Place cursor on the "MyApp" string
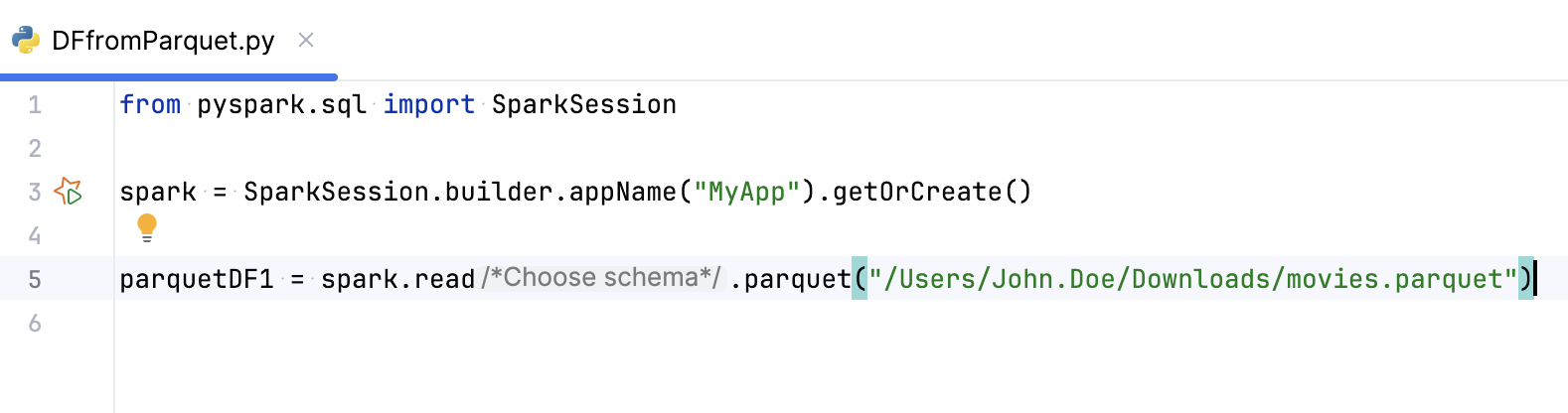Viewport: 1568px width, 413px height. (746, 192)
